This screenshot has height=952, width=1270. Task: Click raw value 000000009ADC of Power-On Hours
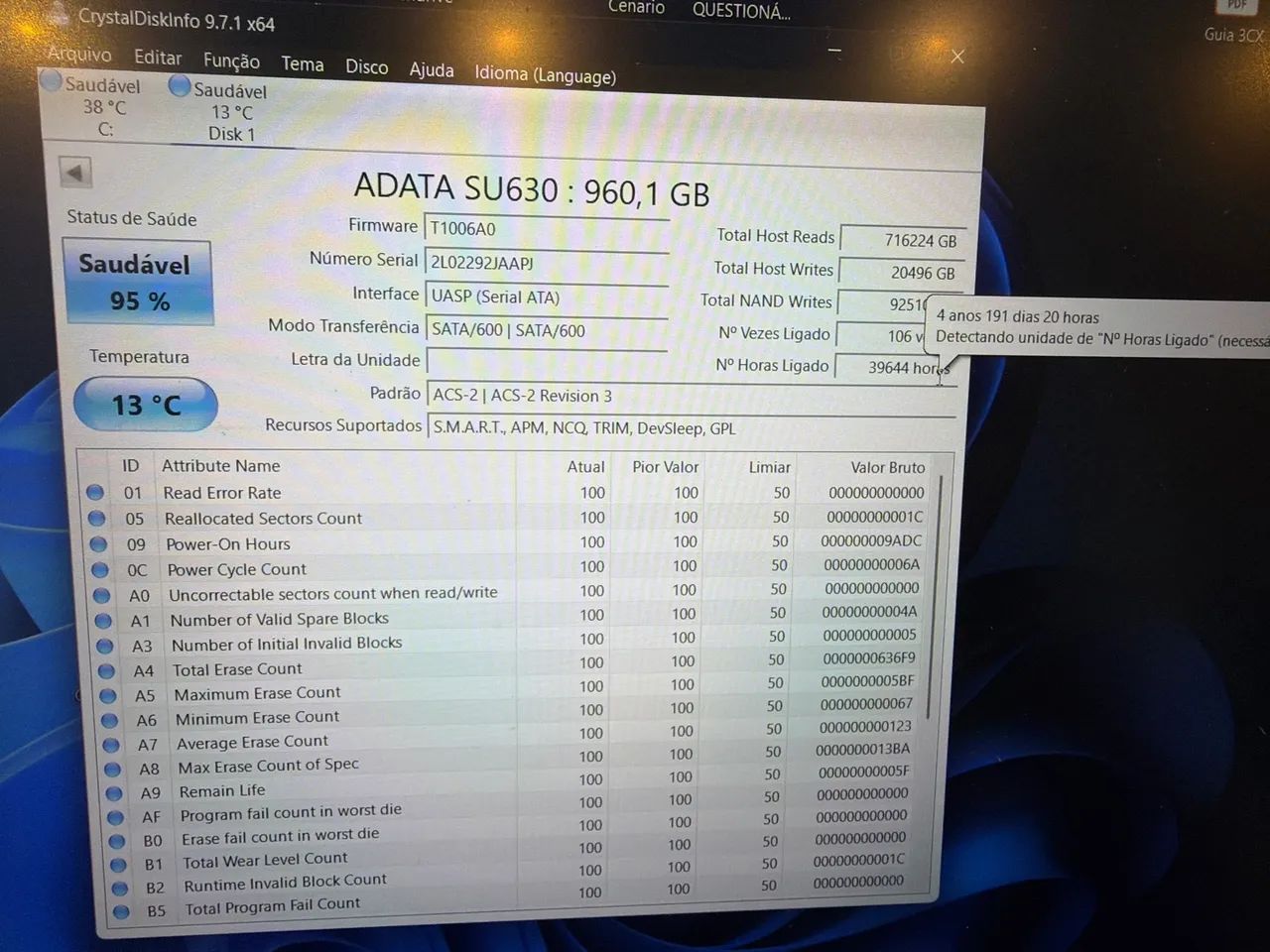[871, 540]
